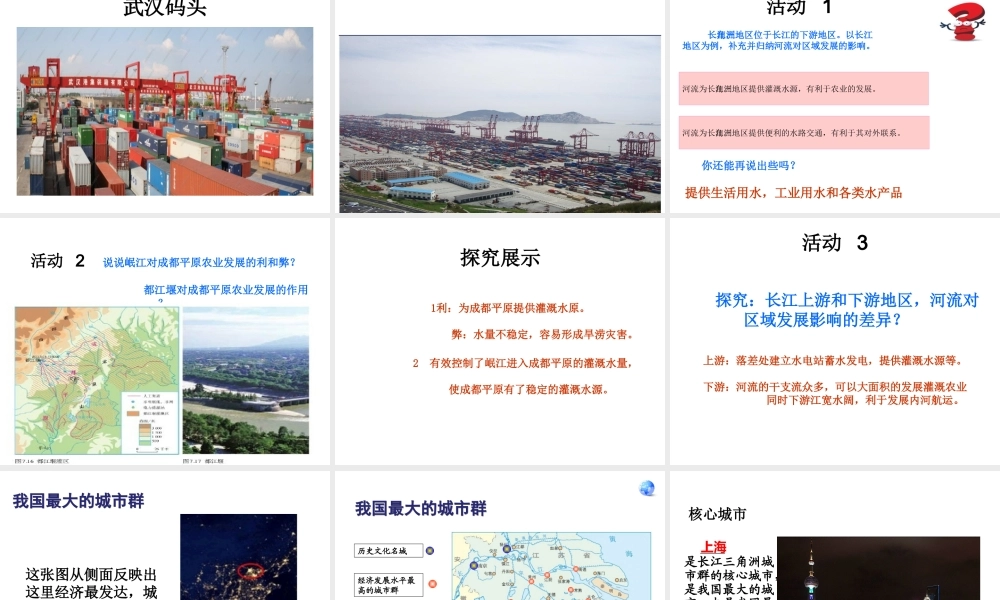Viewport: 1000px width, 600px height.
Task: Click the text 这张图从侧面反映出
Action: (91, 574)
